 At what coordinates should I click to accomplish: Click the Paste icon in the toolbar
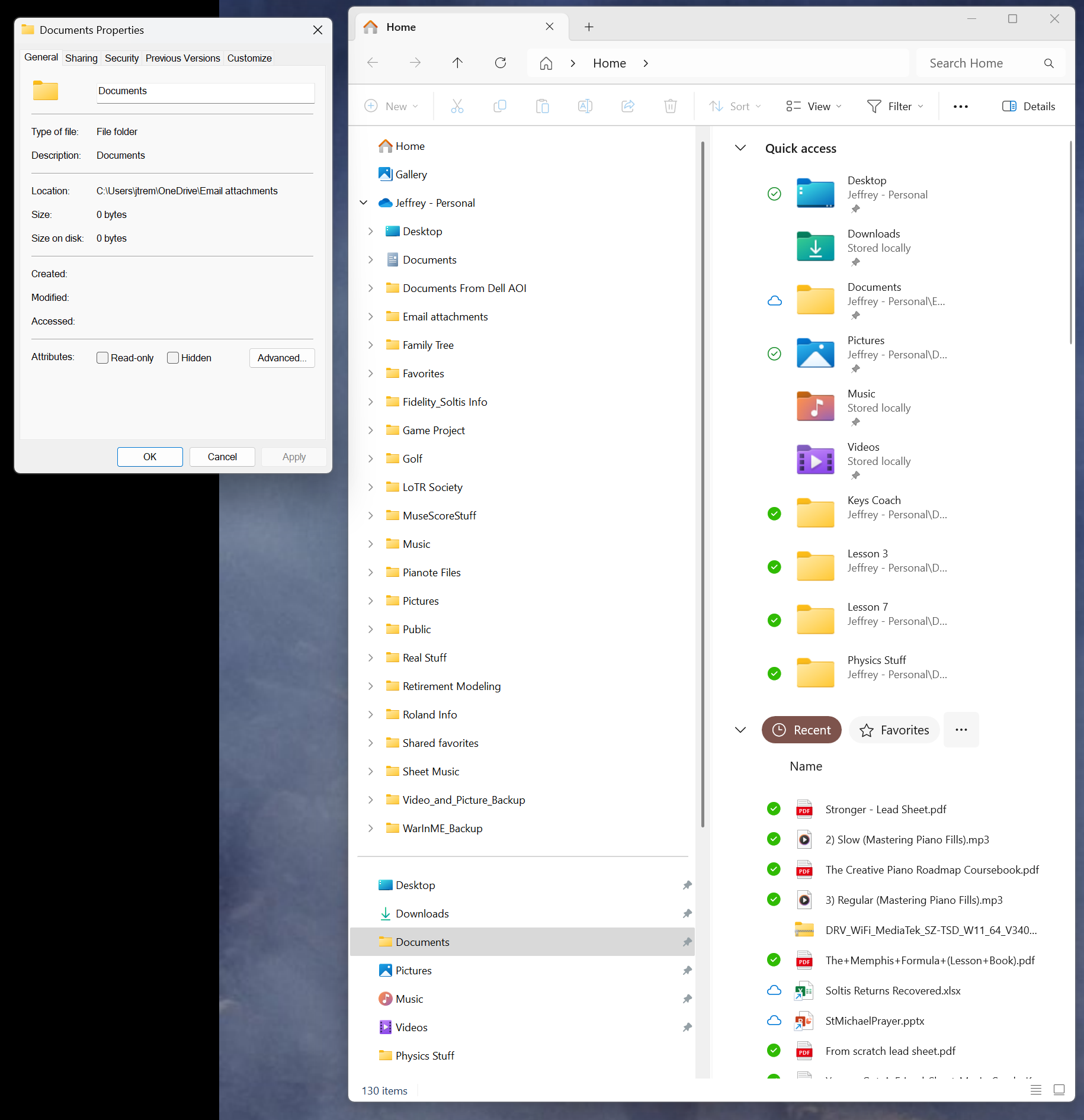(542, 106)
